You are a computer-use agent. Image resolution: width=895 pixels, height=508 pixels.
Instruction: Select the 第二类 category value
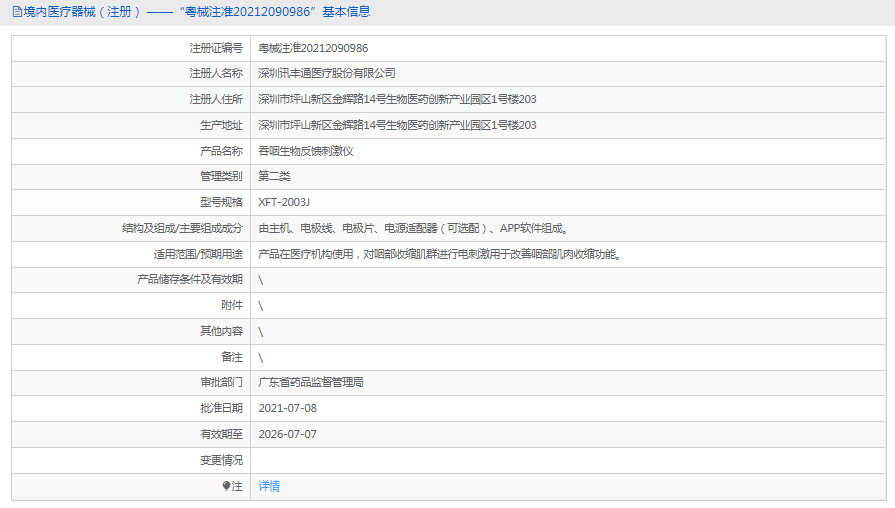pos(274,176)
